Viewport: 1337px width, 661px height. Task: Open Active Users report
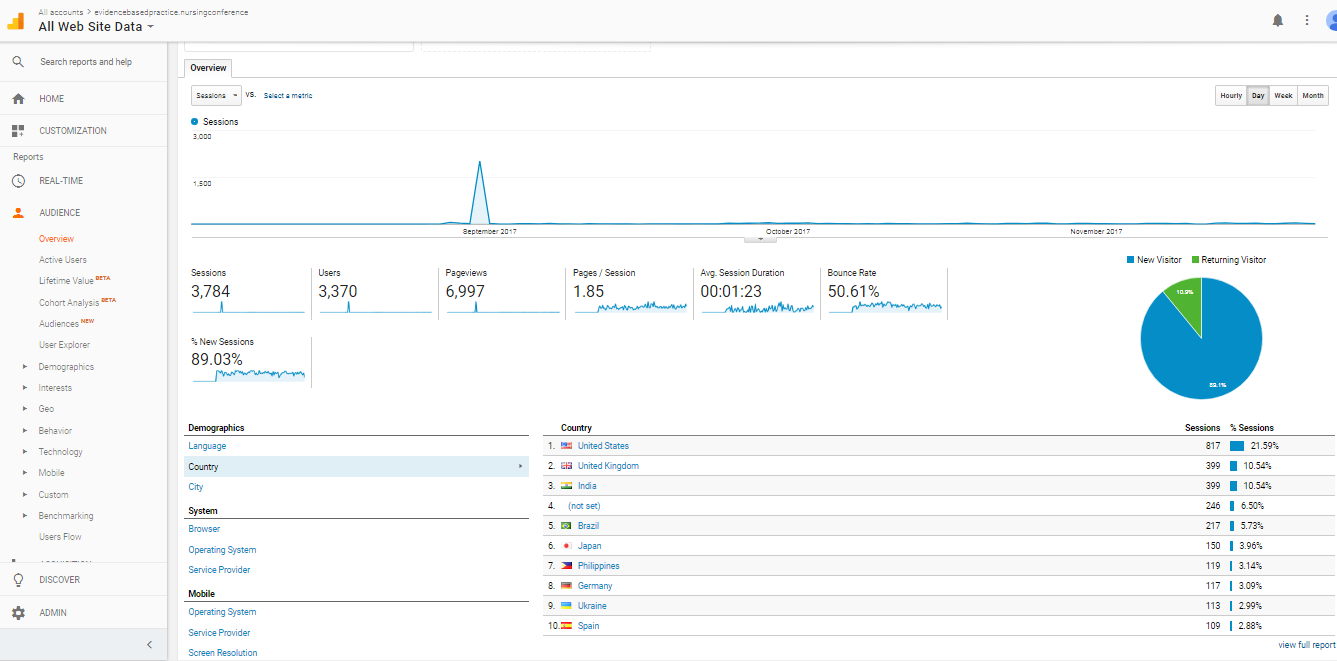tap(63, 260)
